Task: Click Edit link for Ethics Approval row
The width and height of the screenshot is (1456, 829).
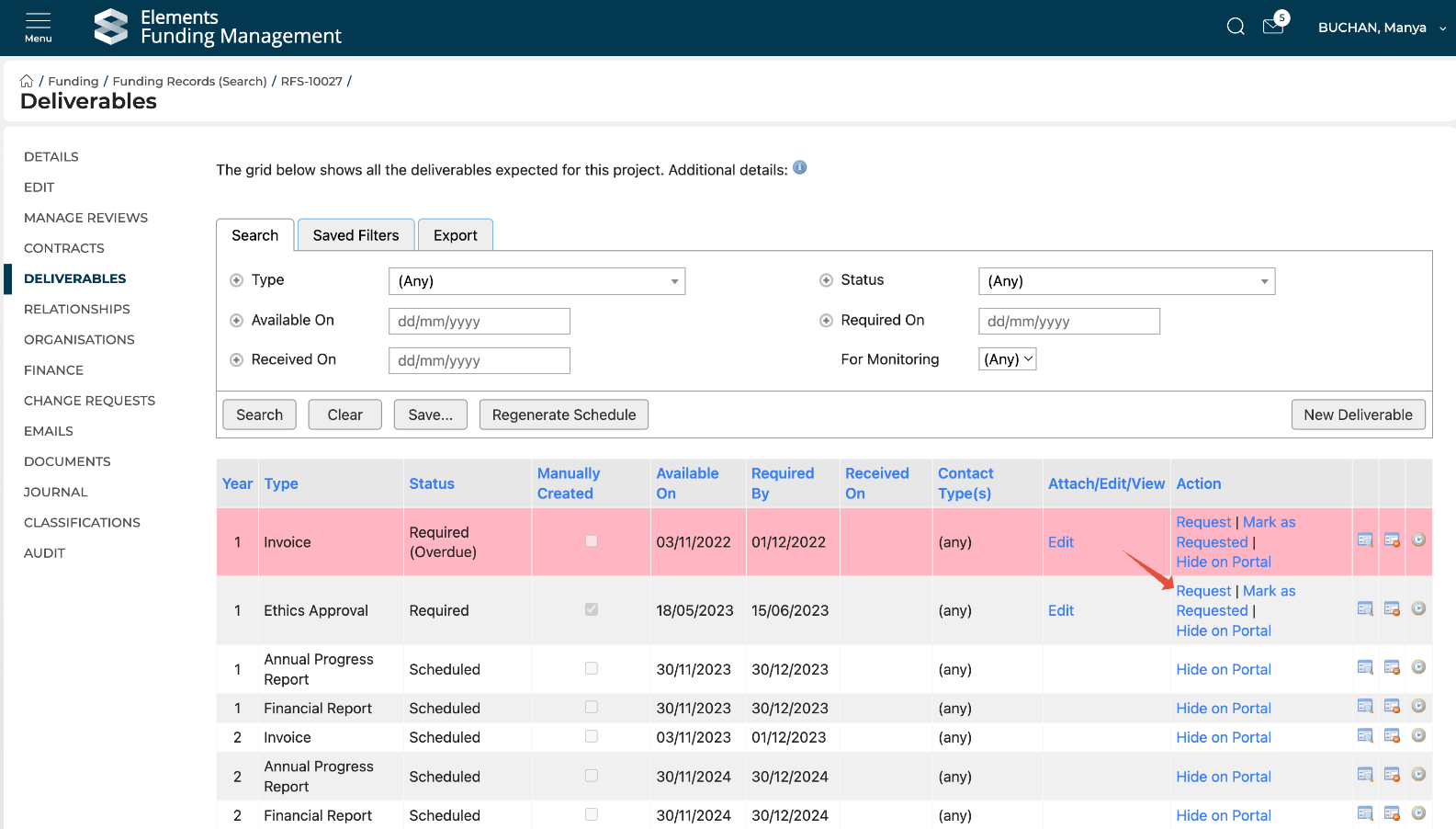Action: 1060,610
